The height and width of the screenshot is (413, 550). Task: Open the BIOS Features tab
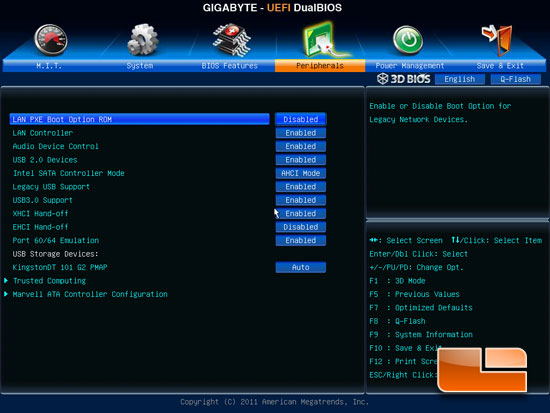(230, 66)
